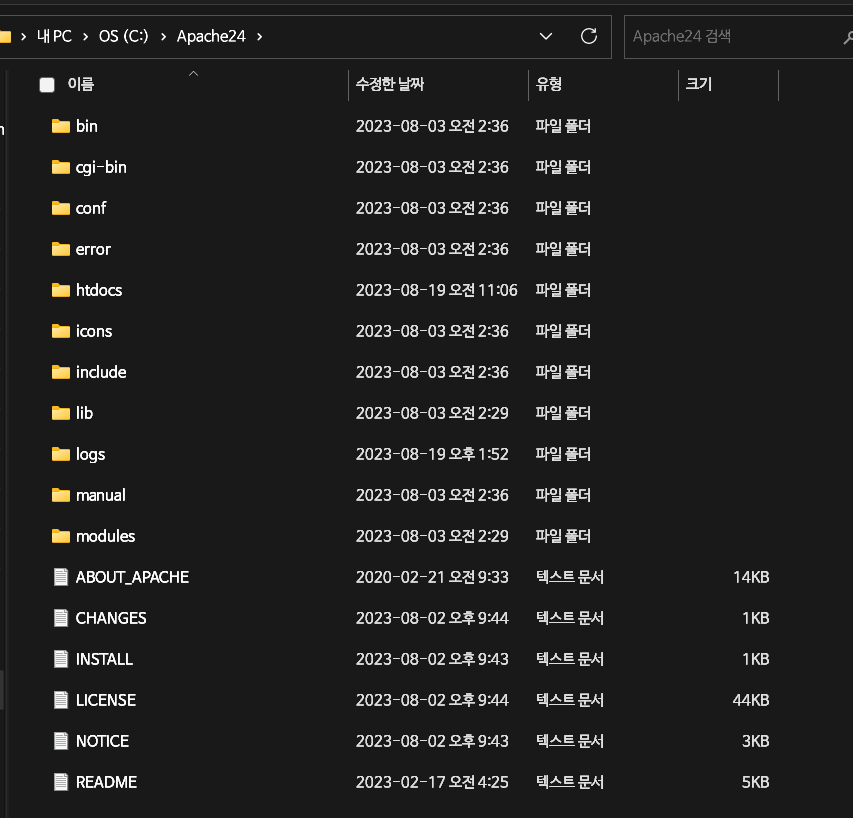
Task: Expand the chevron after 내 PC
Action: pos(85,36)
